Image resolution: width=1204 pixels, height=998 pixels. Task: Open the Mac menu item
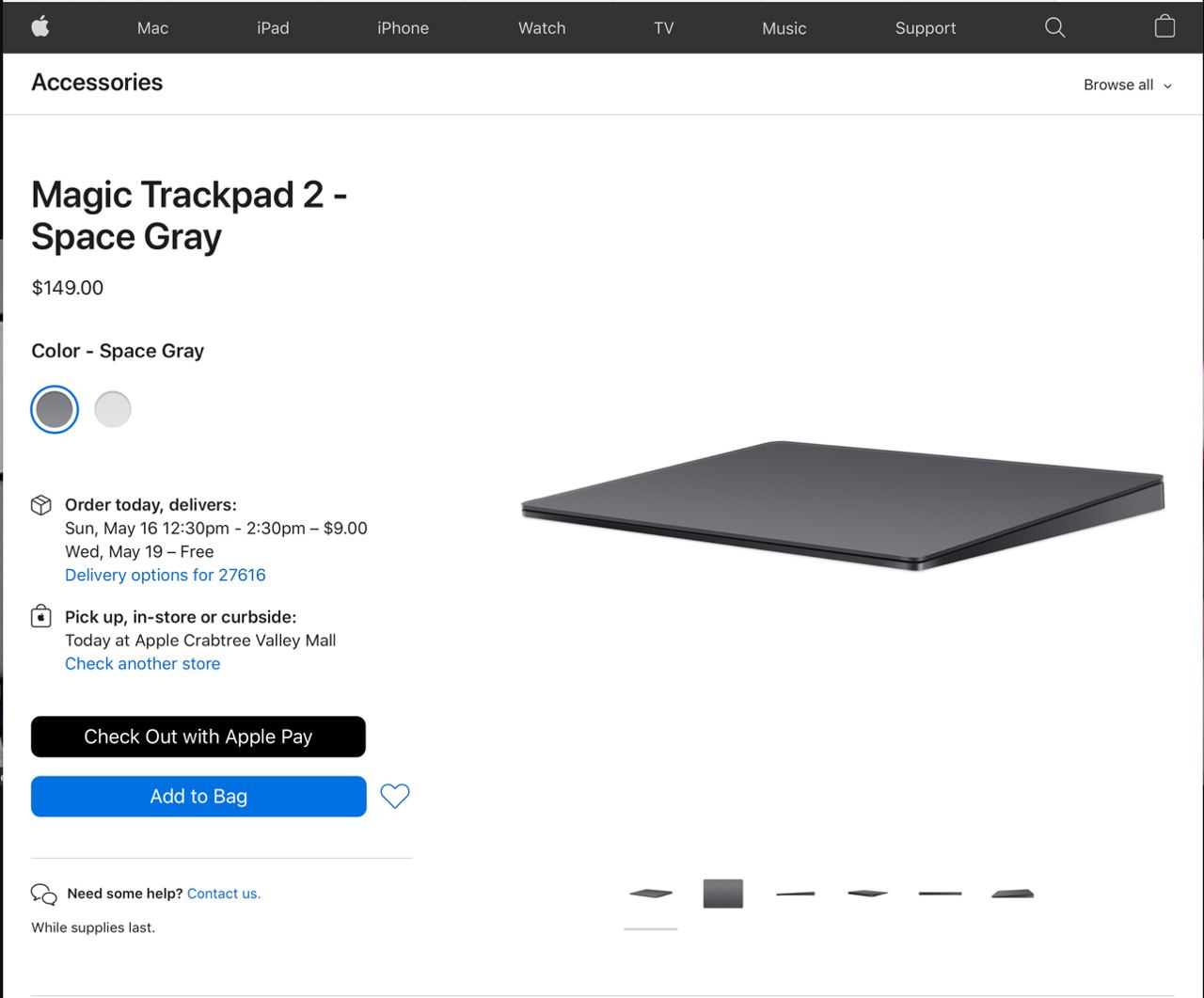[x=152, y=28]
